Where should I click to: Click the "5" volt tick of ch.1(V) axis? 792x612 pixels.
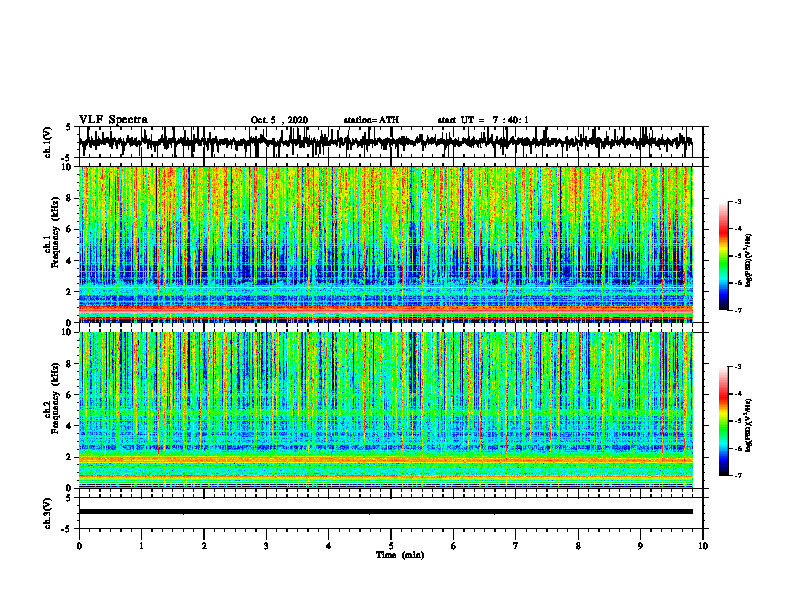click(68, 128)
